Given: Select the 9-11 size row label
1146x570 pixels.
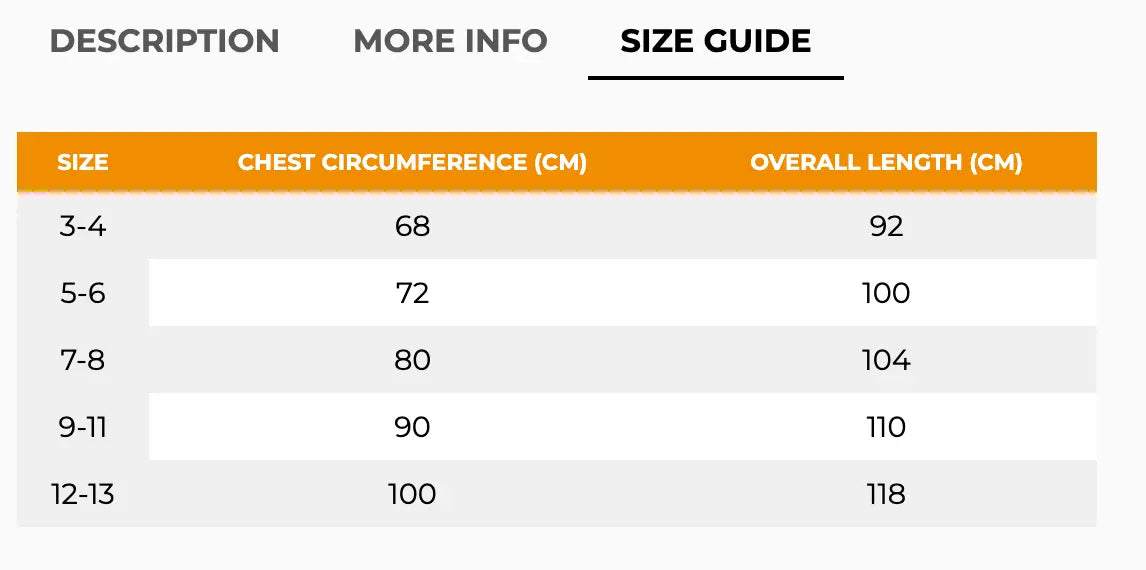Looking at the screenshot, I should pos(83,427).
